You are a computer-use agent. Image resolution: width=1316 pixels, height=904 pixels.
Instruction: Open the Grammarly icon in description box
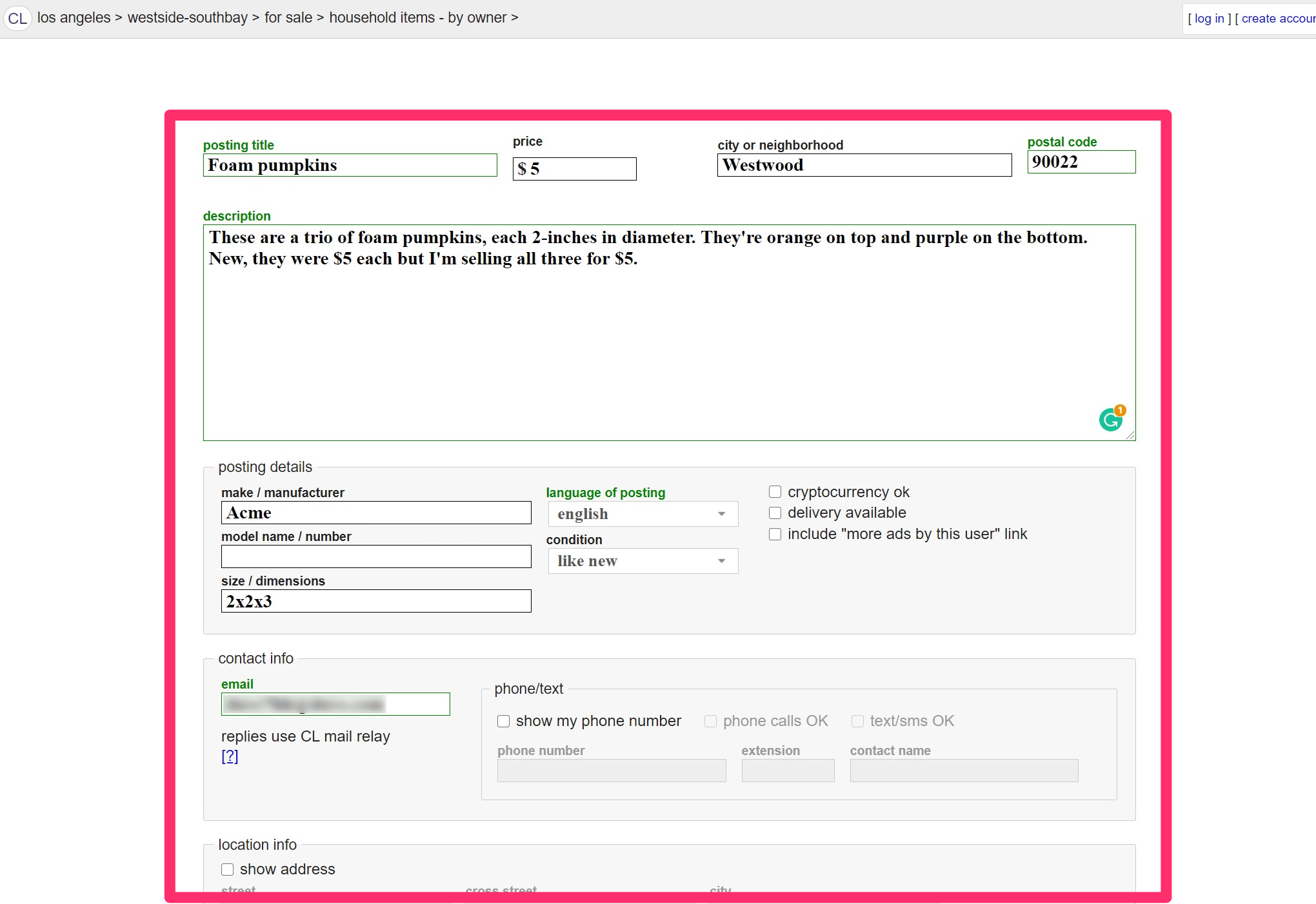1110,420
